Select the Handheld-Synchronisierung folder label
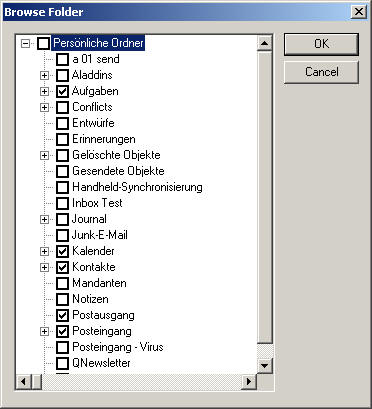 pyautogui.click(x=137, y=187)
